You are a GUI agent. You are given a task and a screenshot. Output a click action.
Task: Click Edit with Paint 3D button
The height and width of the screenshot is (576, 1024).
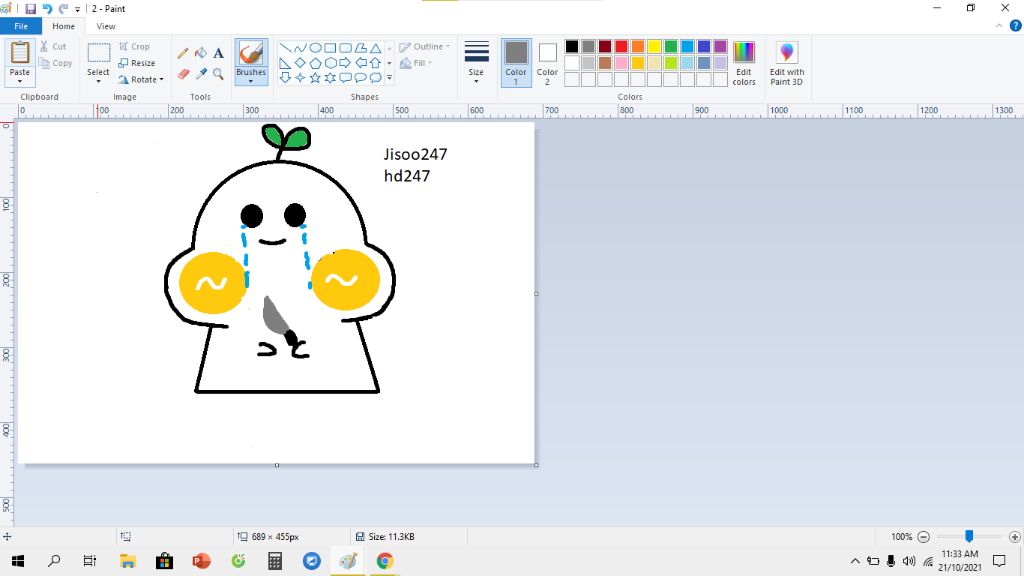pos(787,63)
